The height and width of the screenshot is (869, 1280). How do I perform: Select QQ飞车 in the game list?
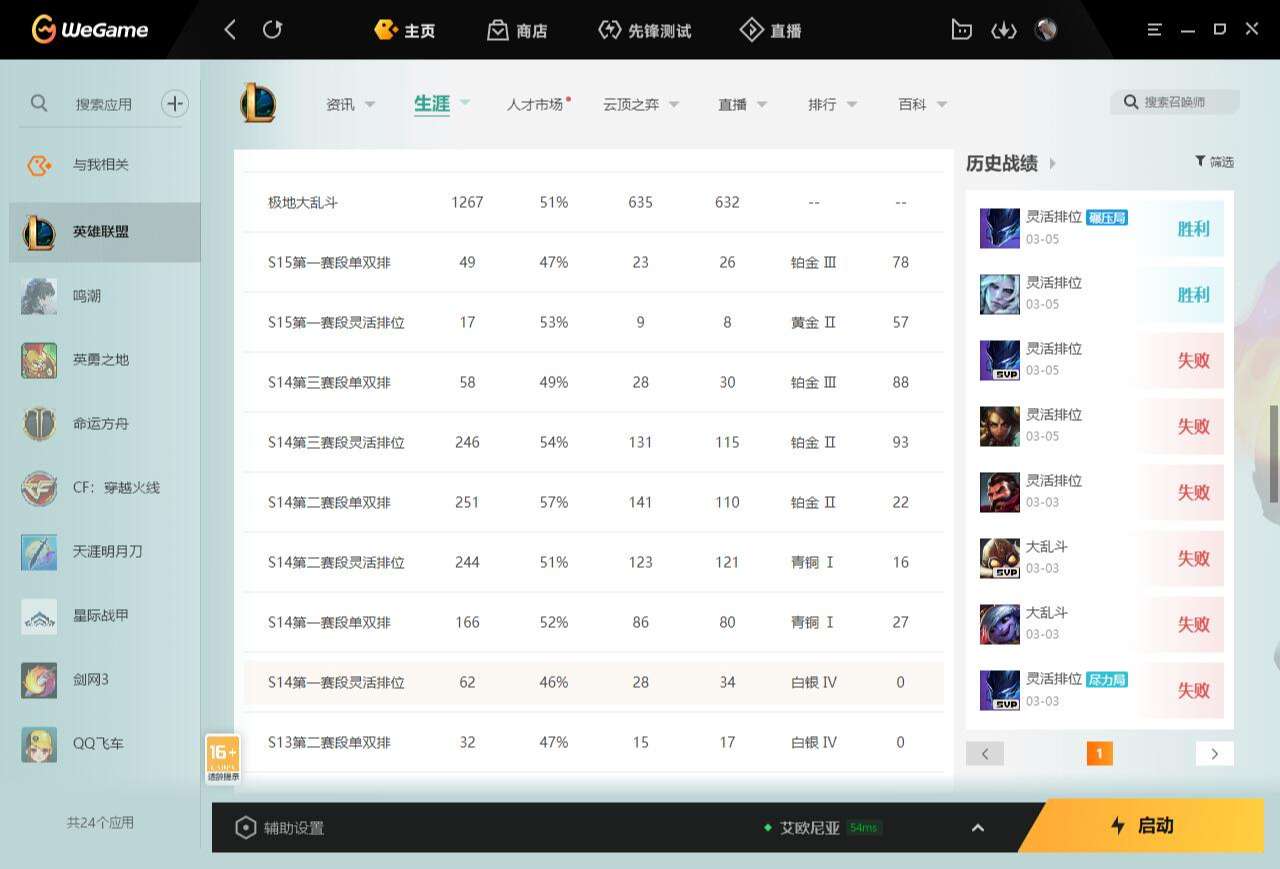point(105,744)
